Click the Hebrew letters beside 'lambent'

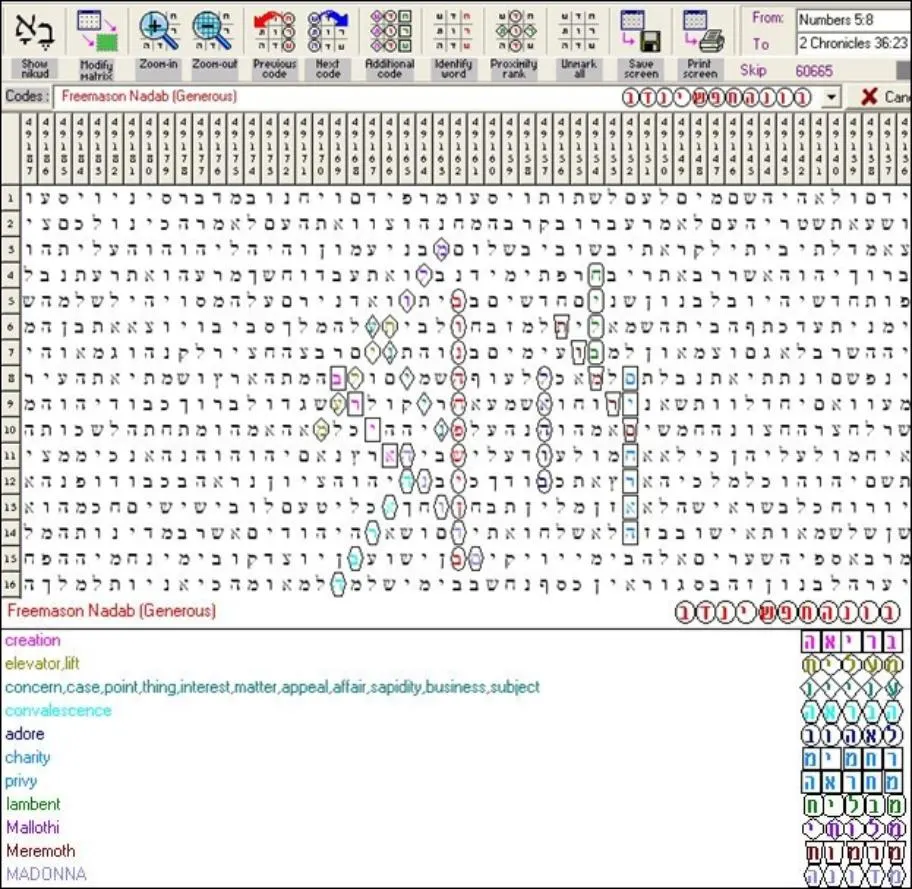852,805
